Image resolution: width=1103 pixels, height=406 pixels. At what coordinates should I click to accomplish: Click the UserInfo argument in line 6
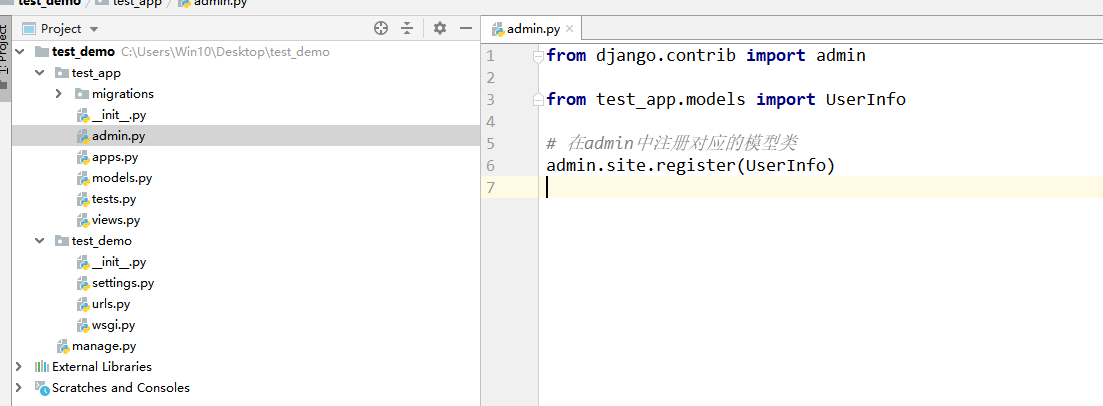pyautogui.click(x=785, y=166)
